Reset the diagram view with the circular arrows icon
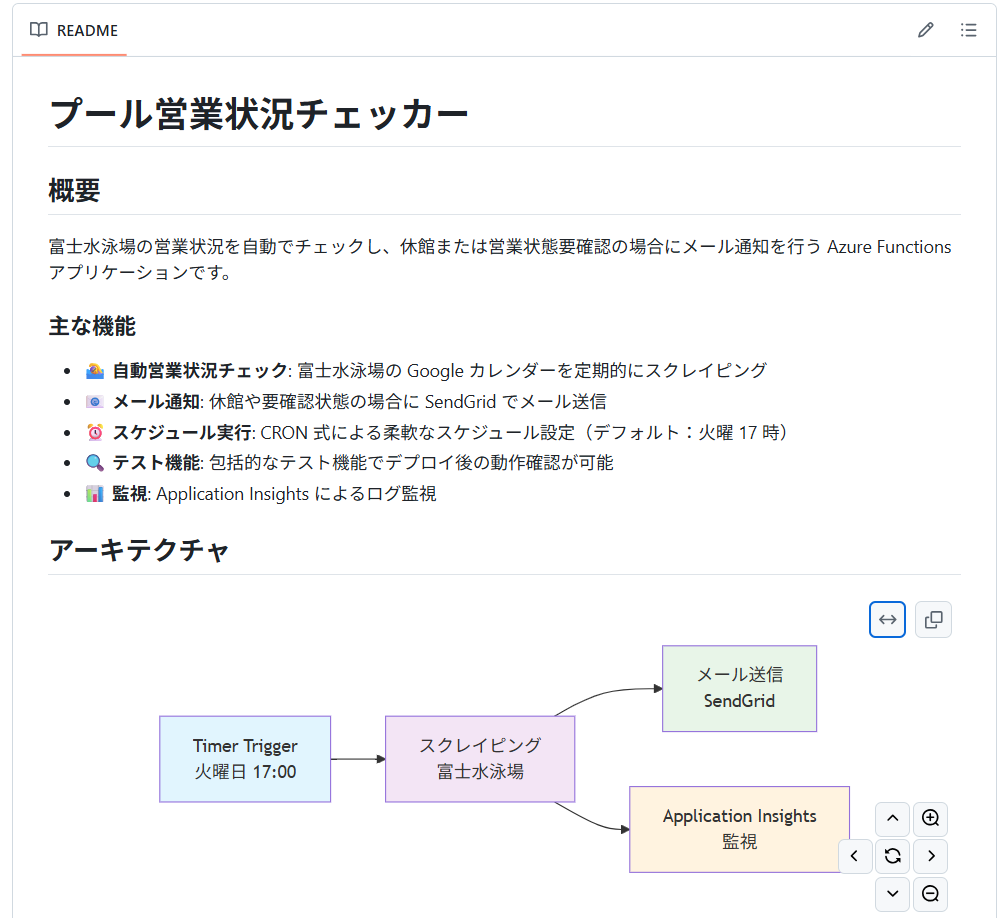 (892, 856)
